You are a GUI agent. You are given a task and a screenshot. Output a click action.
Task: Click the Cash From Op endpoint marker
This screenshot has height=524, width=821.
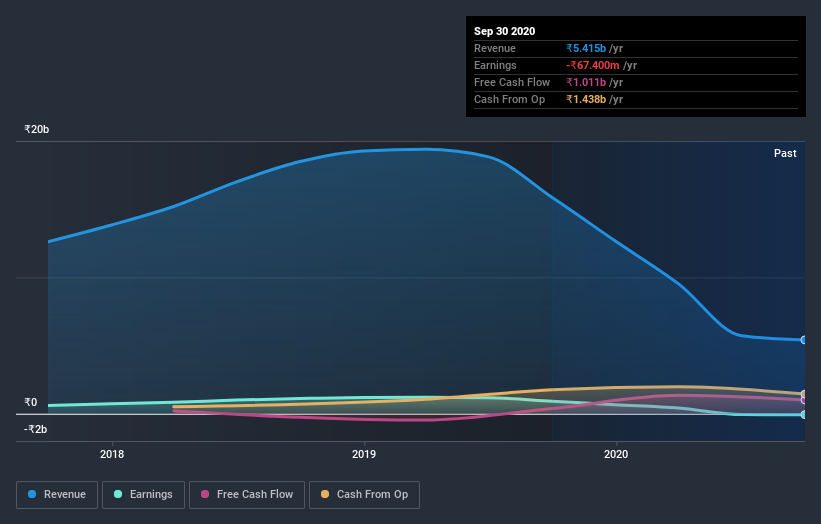pyautogui.click(x=804, y=394)
